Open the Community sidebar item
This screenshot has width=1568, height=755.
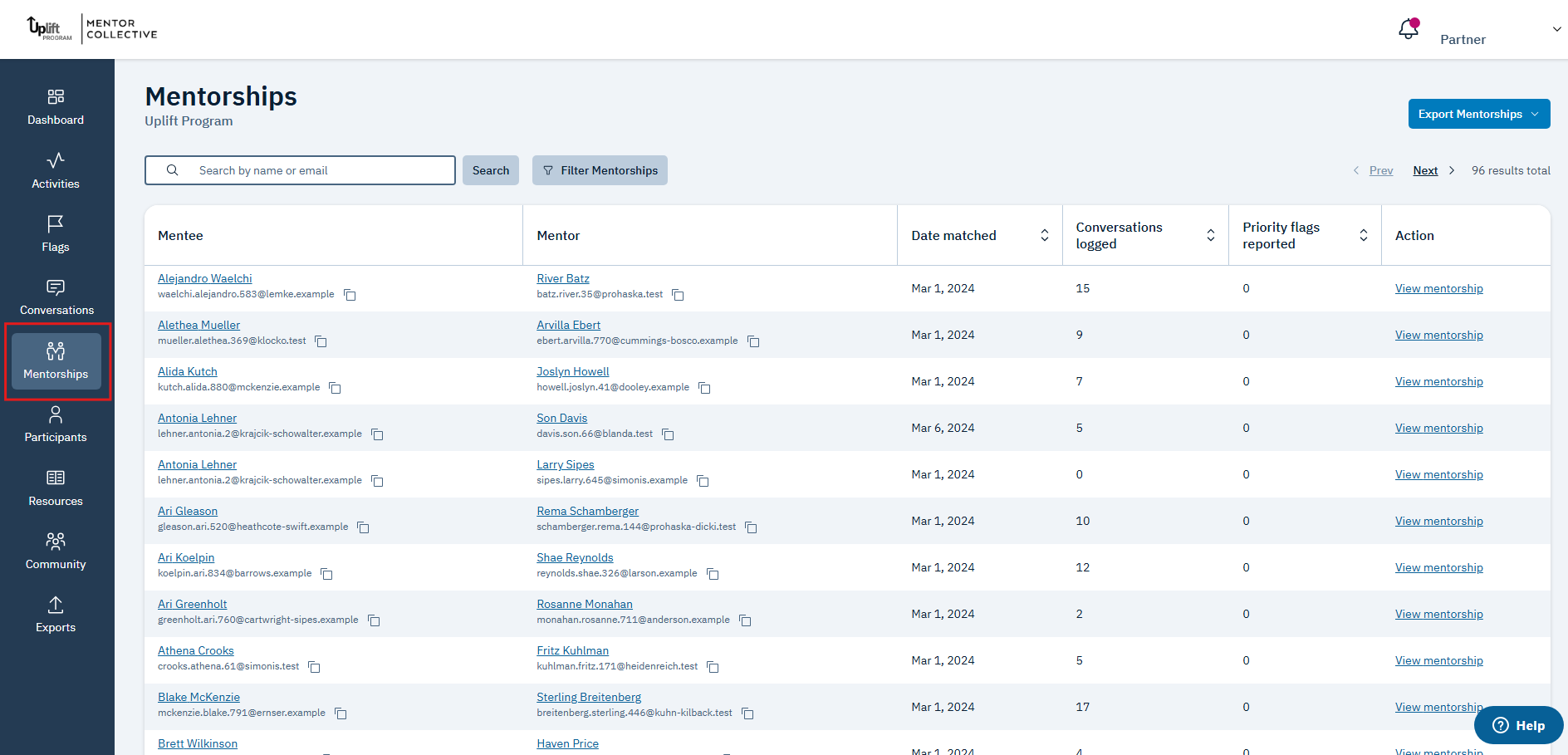56,552
